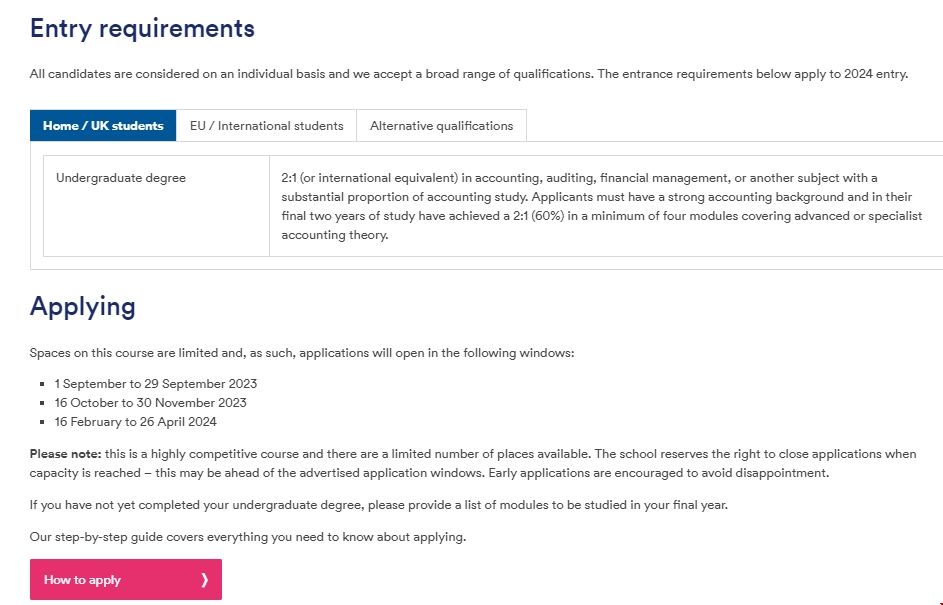Click the Applying section heading
Screen dimensions: 943x605
[x=83, y=306]
